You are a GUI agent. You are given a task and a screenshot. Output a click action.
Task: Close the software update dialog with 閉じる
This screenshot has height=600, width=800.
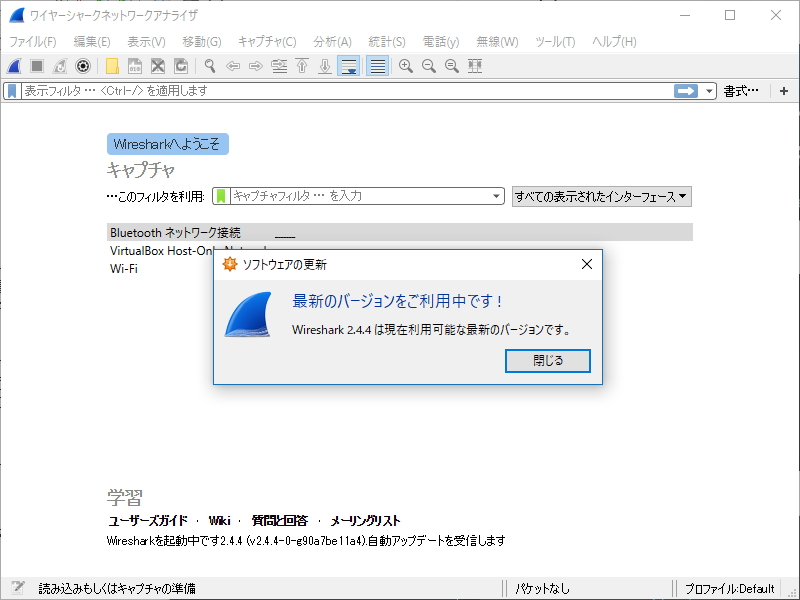click(548, 362)
